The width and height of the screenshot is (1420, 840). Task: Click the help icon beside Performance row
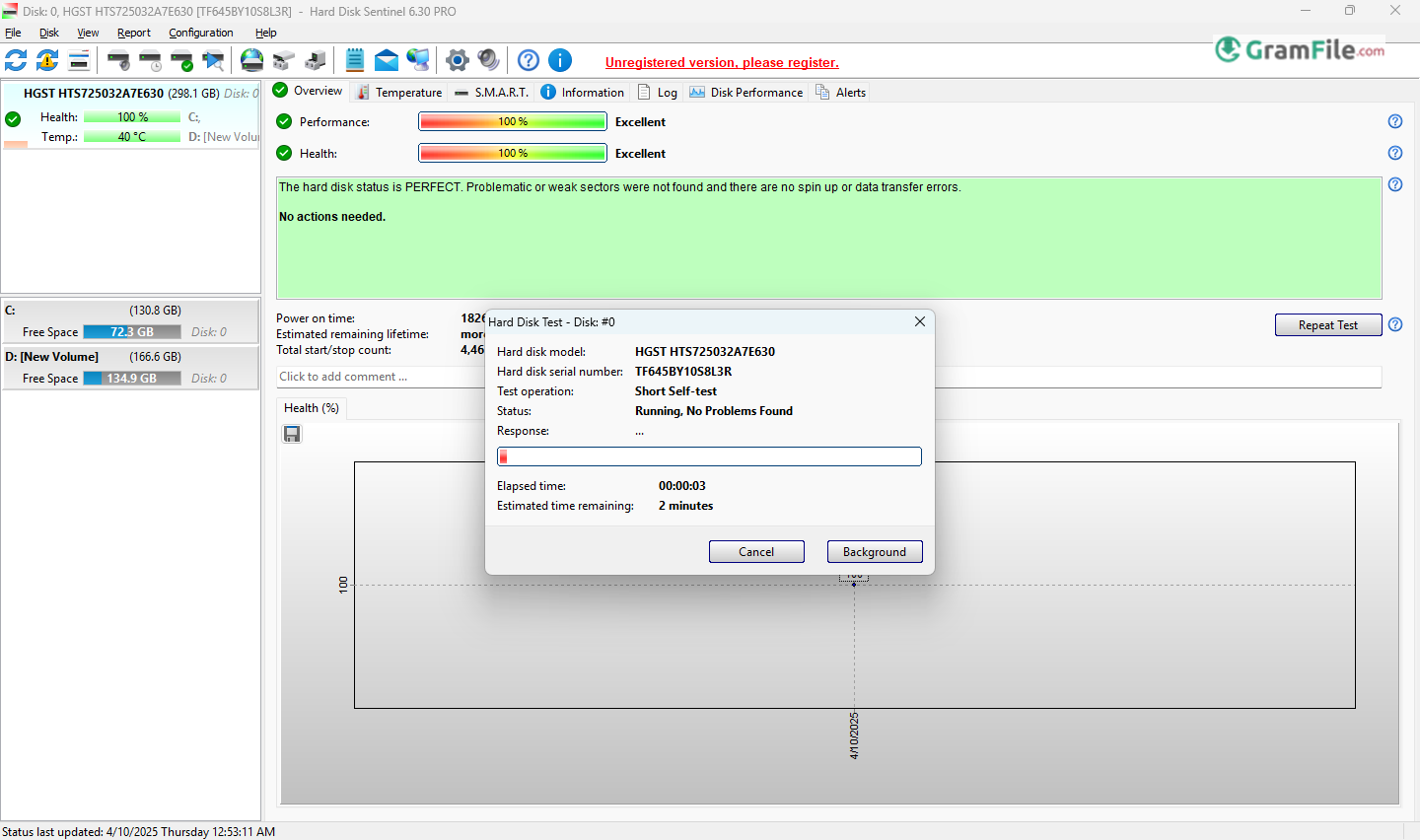1395,121
